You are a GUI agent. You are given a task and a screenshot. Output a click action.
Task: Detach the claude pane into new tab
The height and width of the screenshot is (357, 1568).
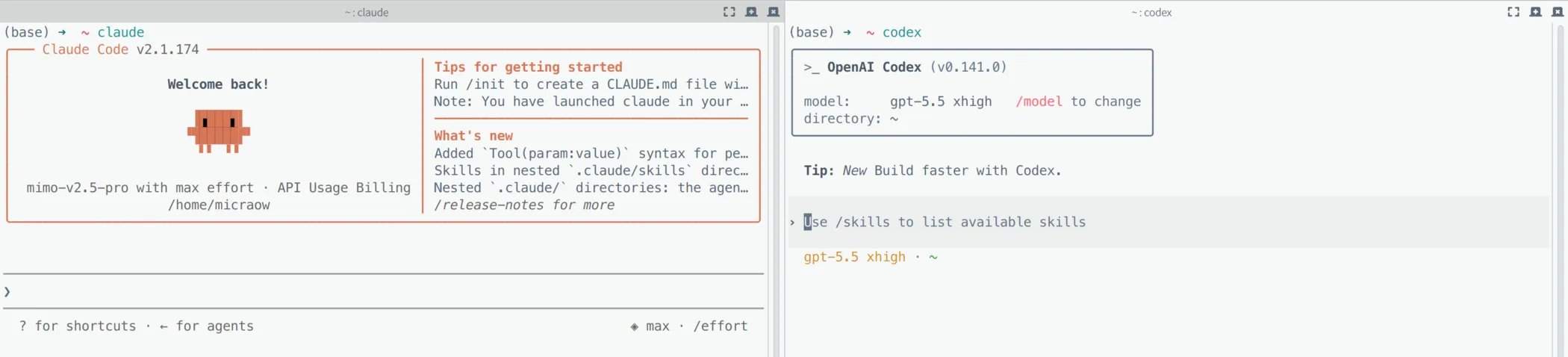tap(751, 12)
